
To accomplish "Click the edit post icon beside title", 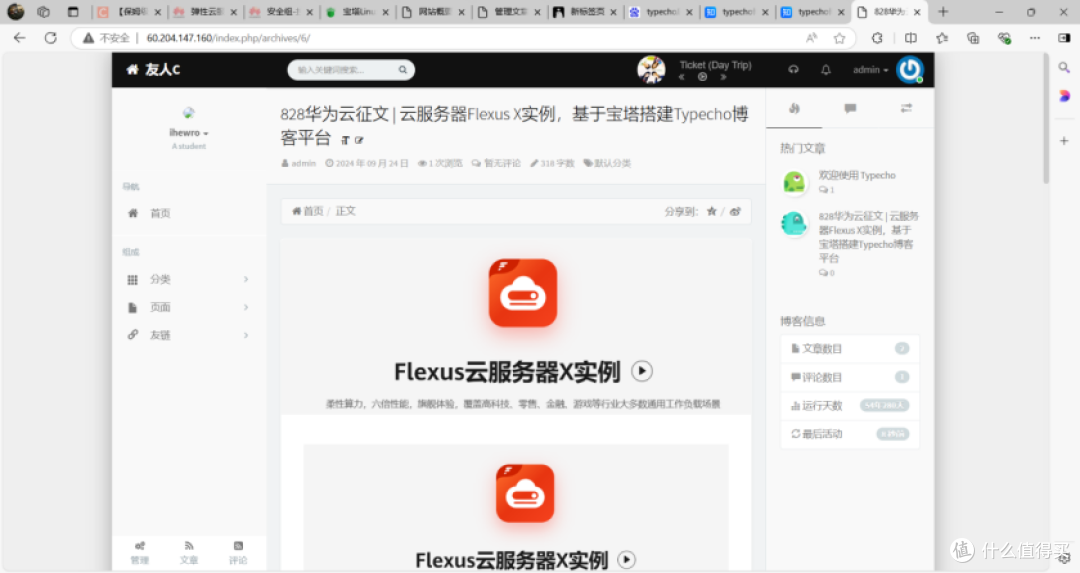I will [359, 140].
